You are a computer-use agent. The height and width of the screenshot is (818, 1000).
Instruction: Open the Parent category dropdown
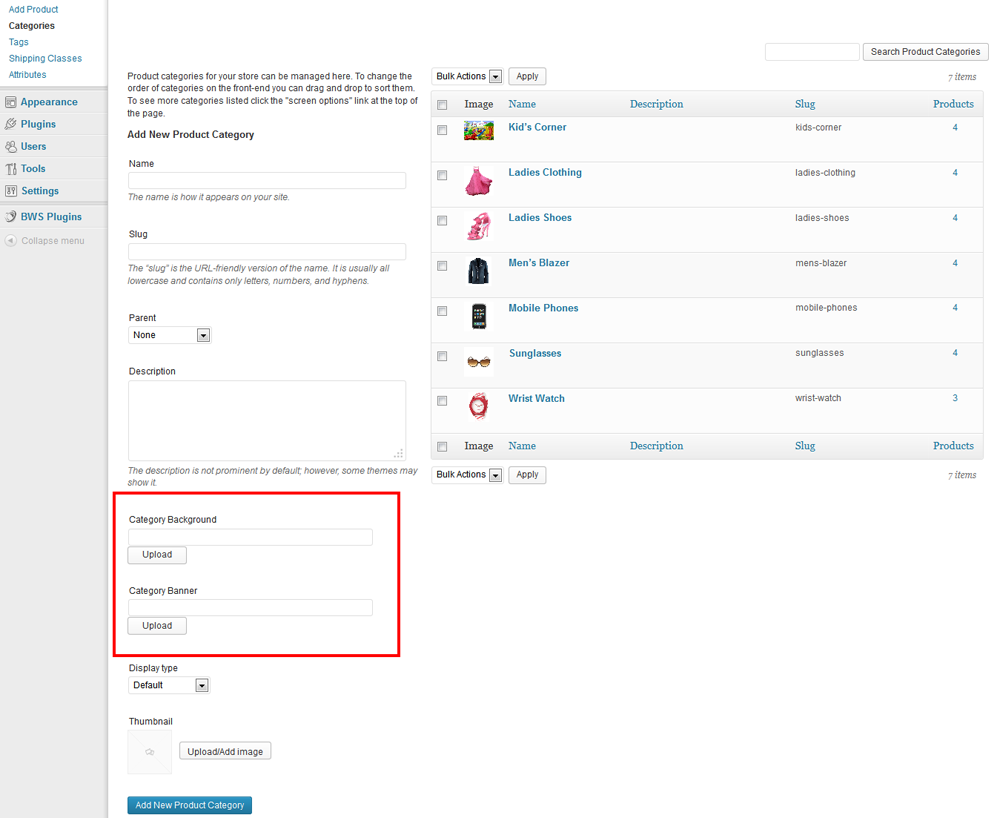[x=170, y=335]
